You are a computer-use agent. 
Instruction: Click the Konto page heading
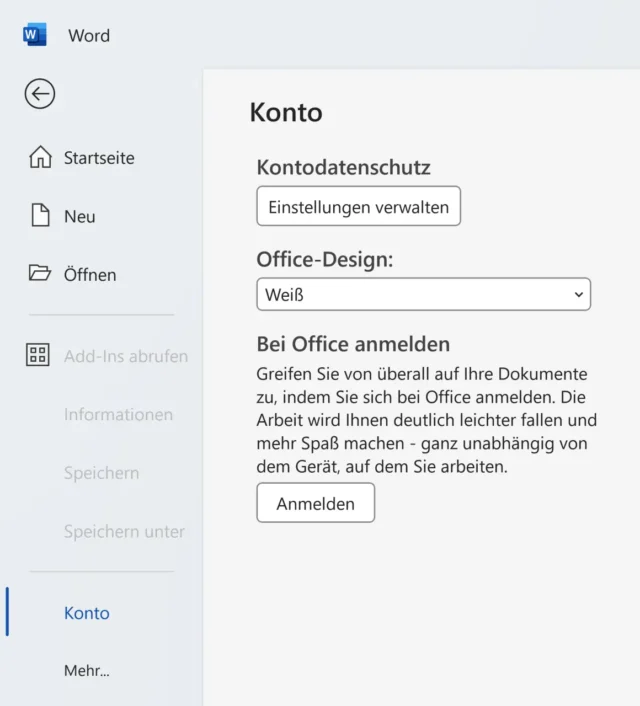[286, 112]
